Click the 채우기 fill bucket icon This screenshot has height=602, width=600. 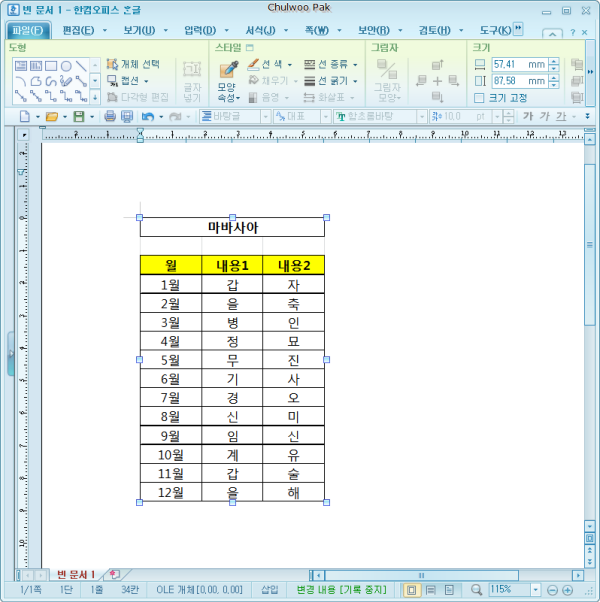pyautogui.click(x=253, y=80)
